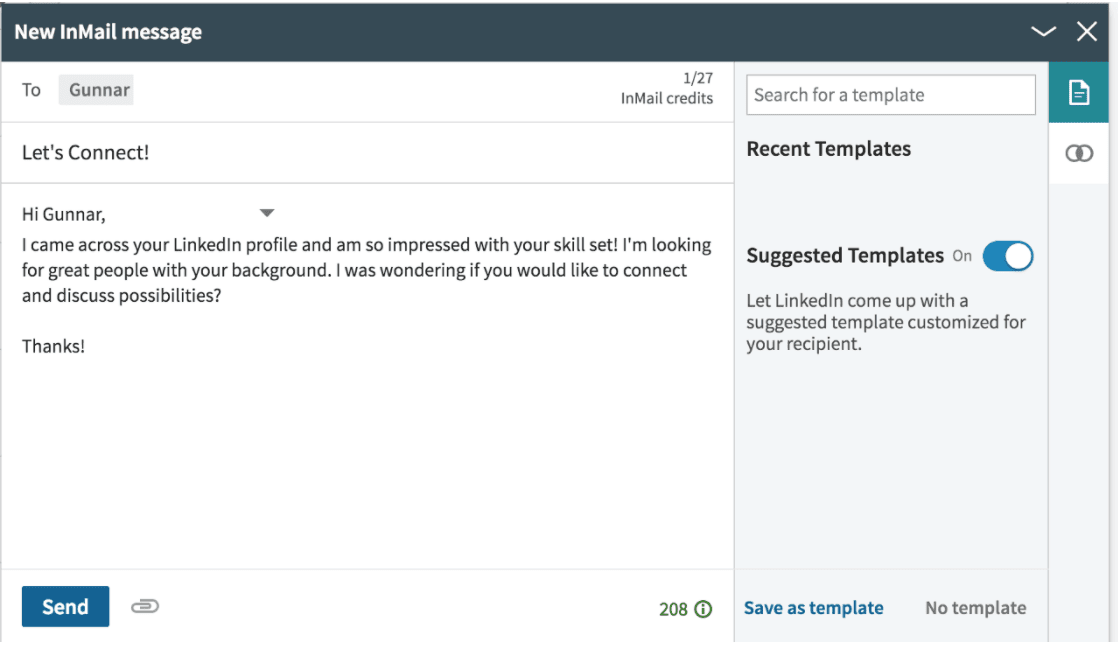Click the Save as template link

[x=814, y=608]
